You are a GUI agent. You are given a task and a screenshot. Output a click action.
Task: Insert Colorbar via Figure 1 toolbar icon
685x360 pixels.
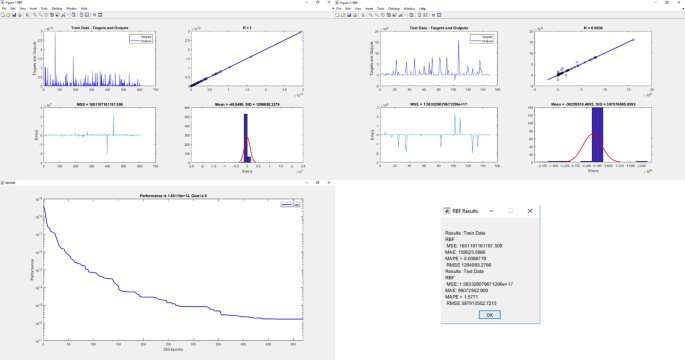click(x=81, y=15)
